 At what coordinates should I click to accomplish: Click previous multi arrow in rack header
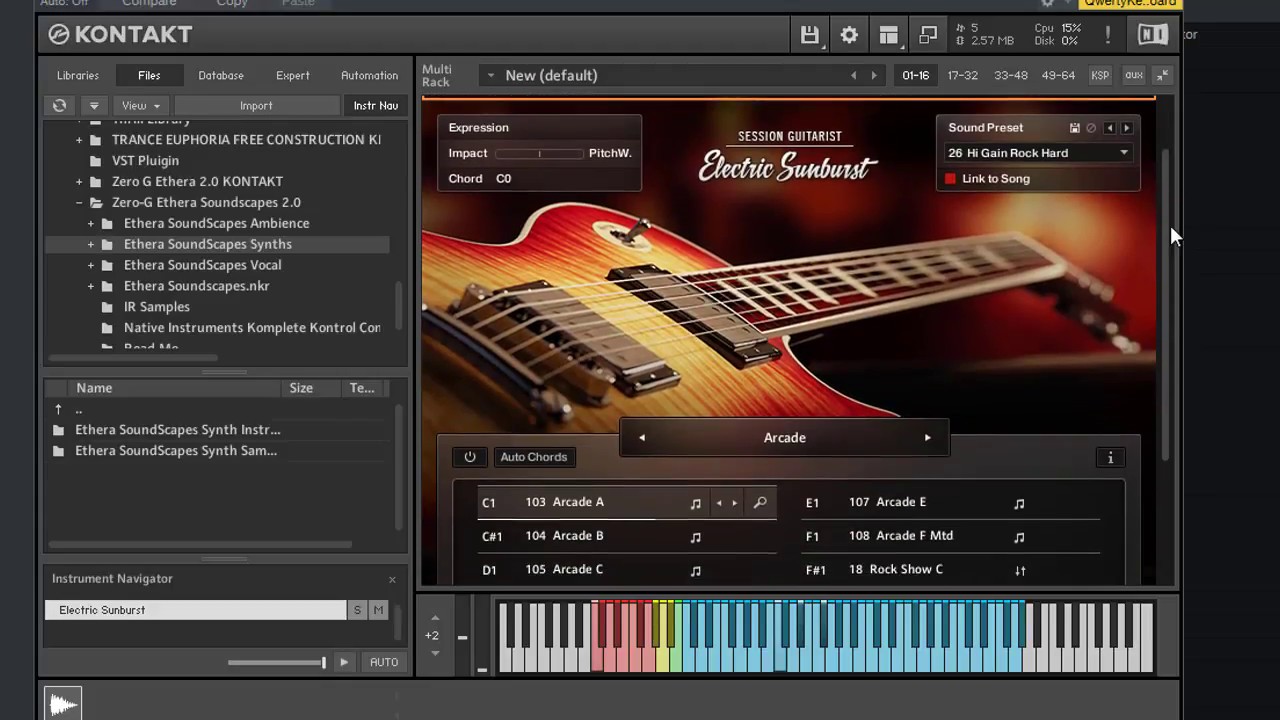click(853, 75)
